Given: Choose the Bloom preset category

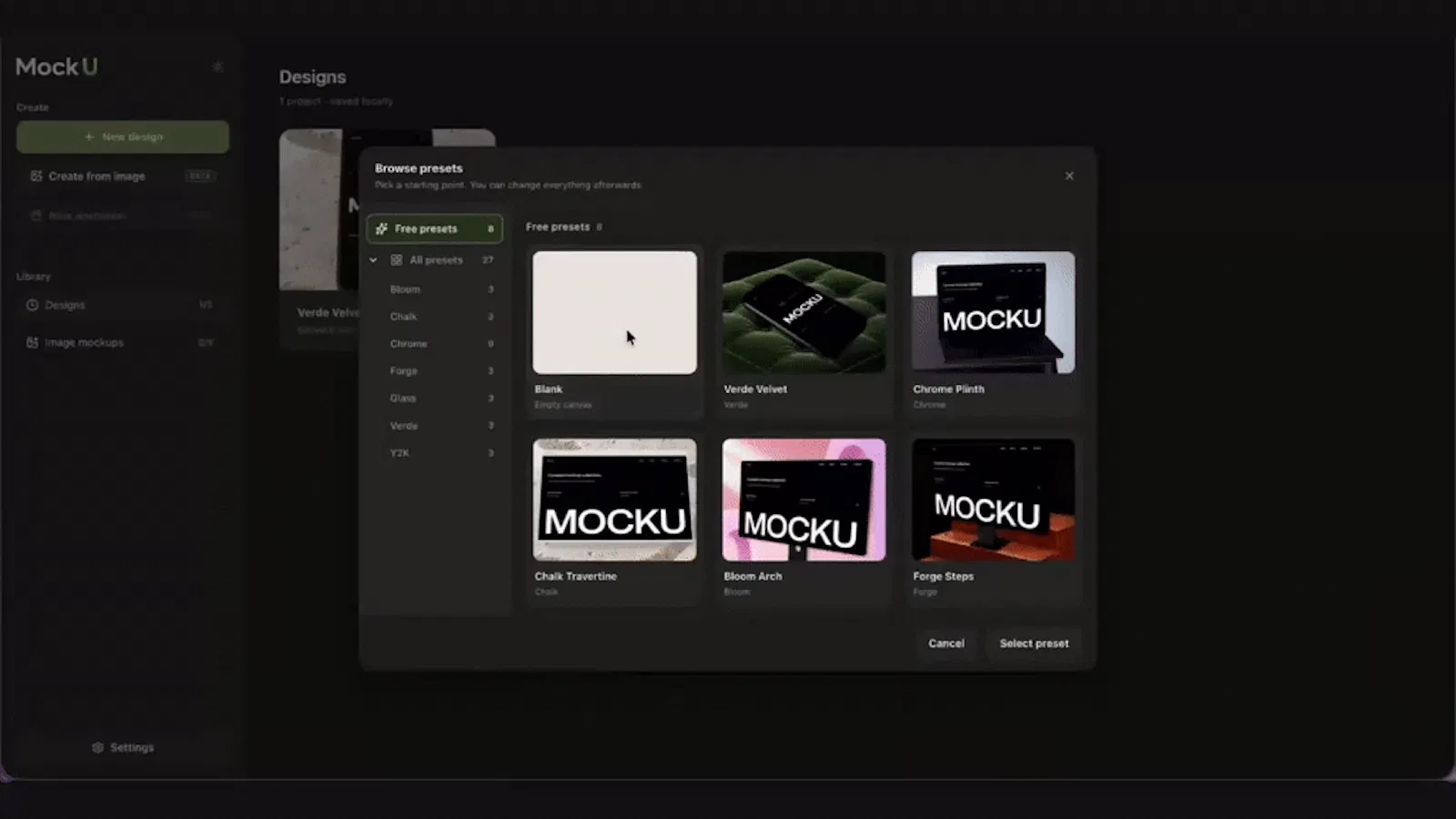Looking at the screenshot, I should pyautogui.click(x=440, y=289).
